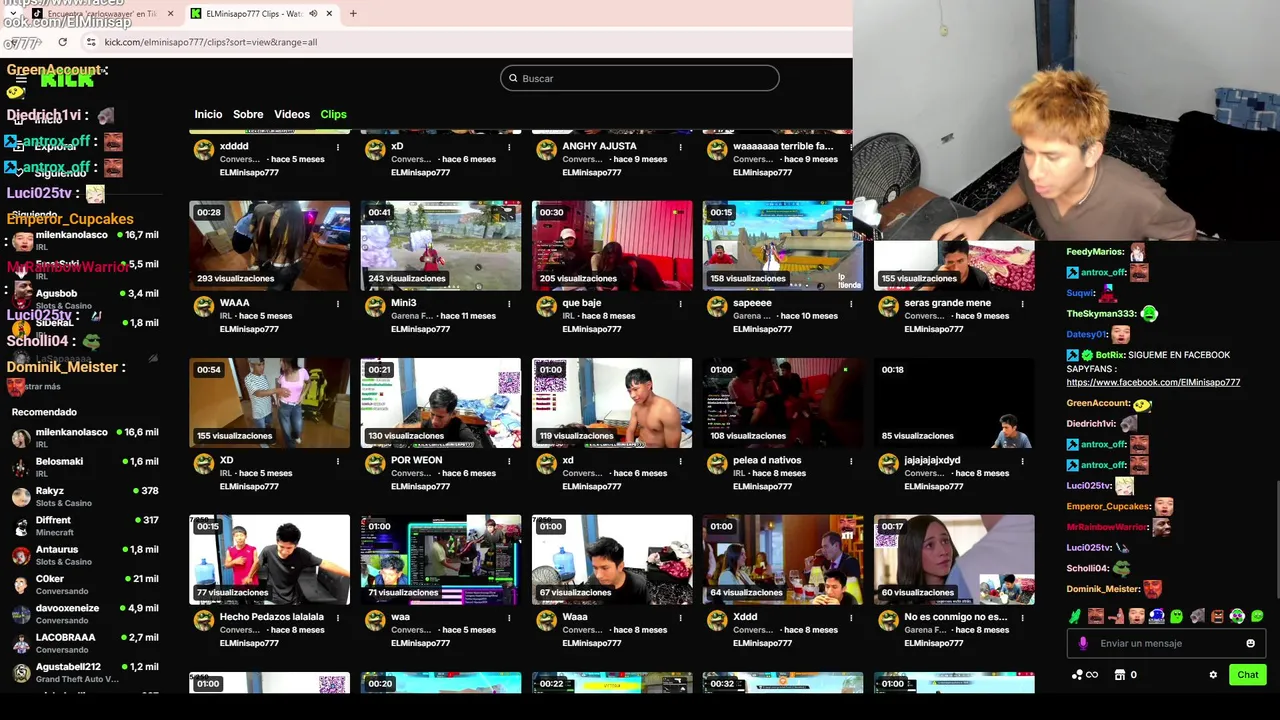Open options menu for 'Hecho Pedazos lalalala' clip
Screen dimensions: 1280x720
(338, 618)
